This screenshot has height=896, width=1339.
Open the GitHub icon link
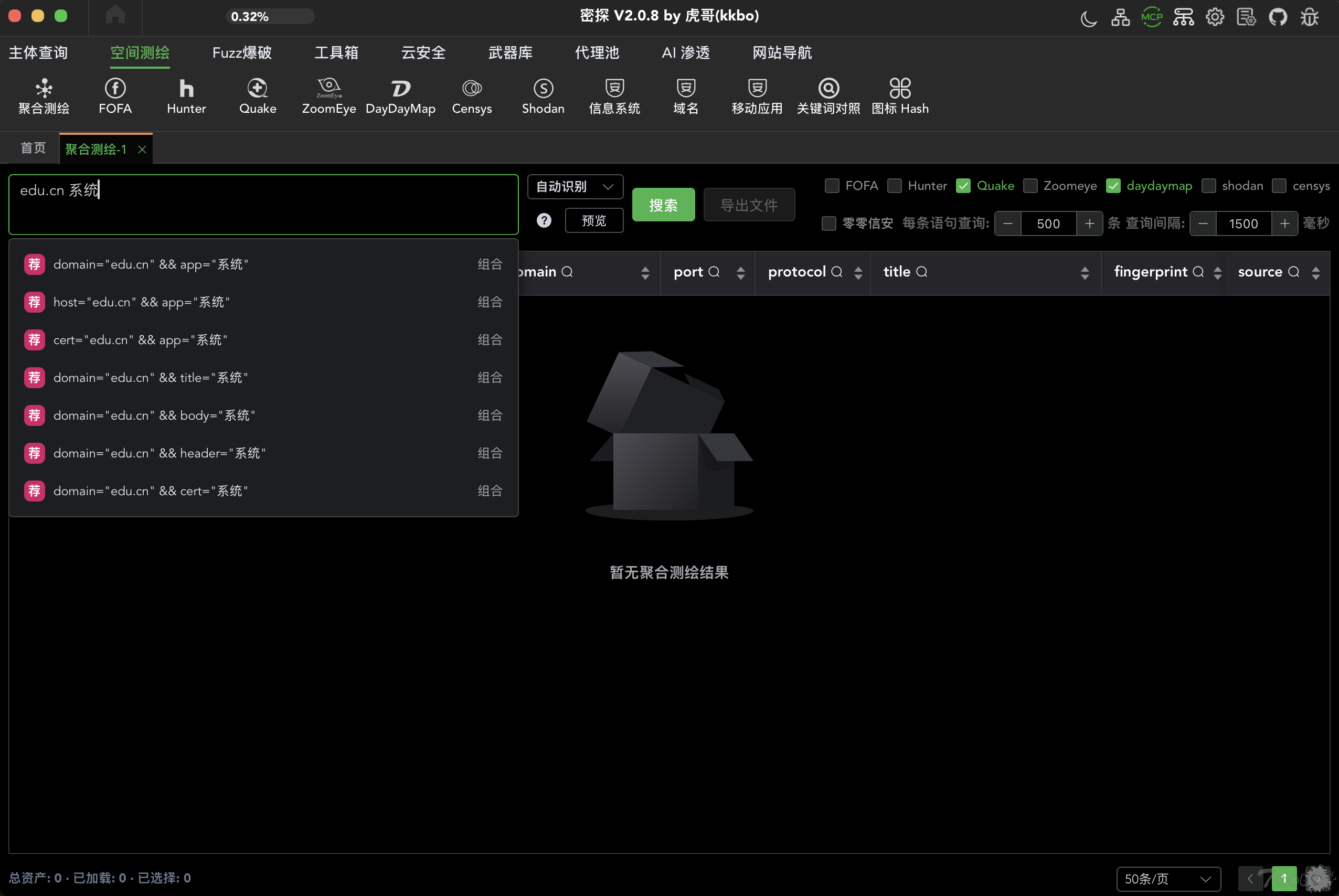(x=1278, y=17)
